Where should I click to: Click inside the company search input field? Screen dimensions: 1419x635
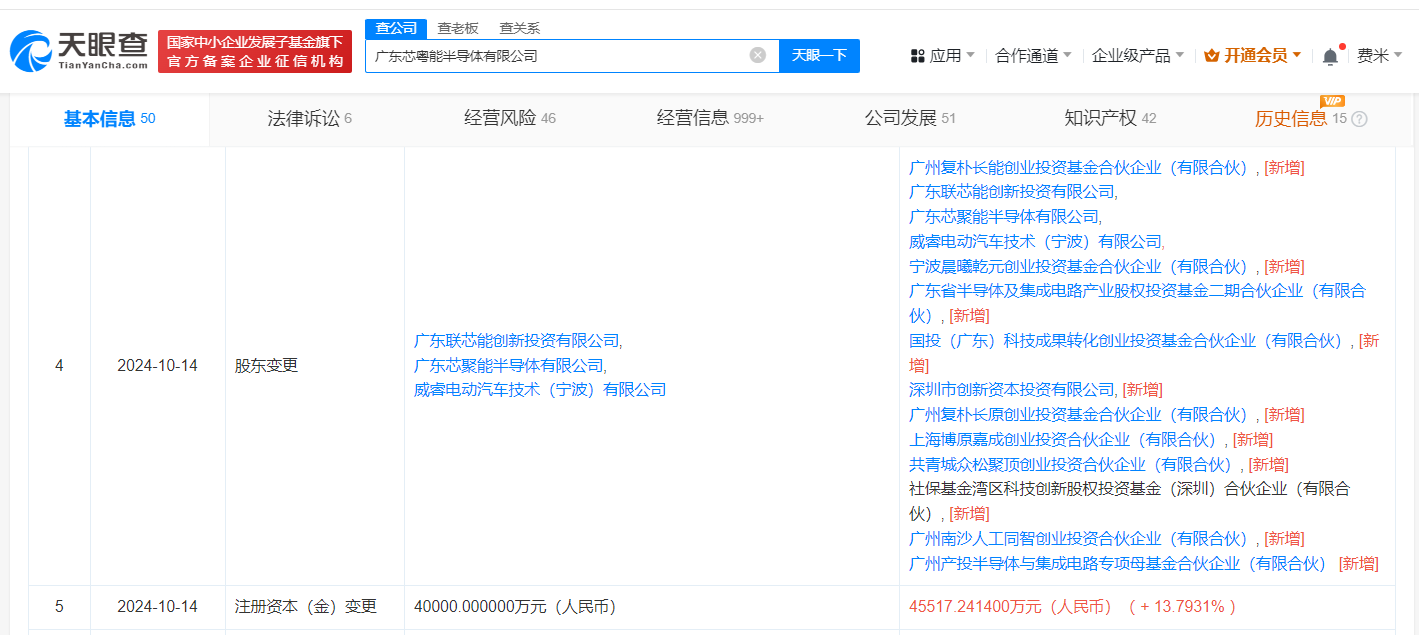pos(560,56)
